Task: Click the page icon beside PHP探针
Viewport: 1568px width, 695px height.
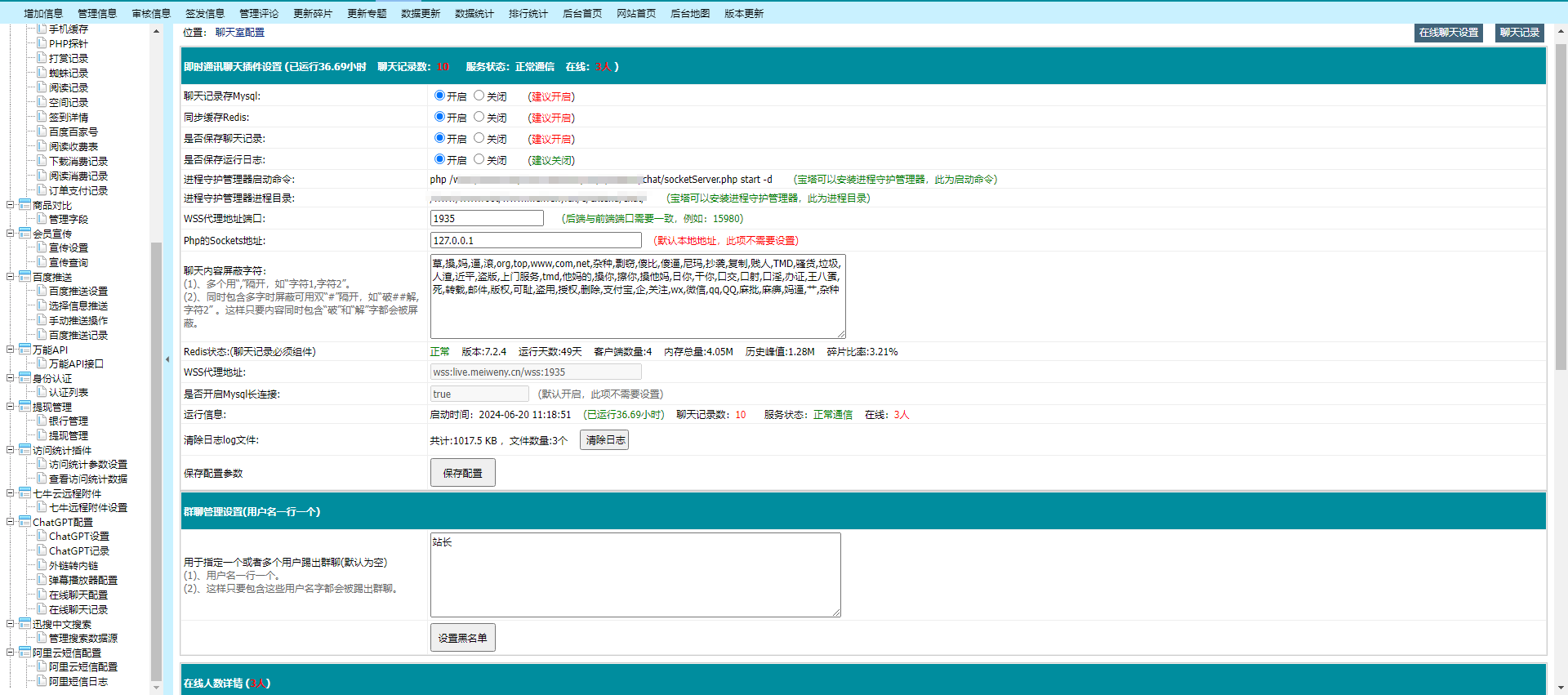Action: (42, 43)
